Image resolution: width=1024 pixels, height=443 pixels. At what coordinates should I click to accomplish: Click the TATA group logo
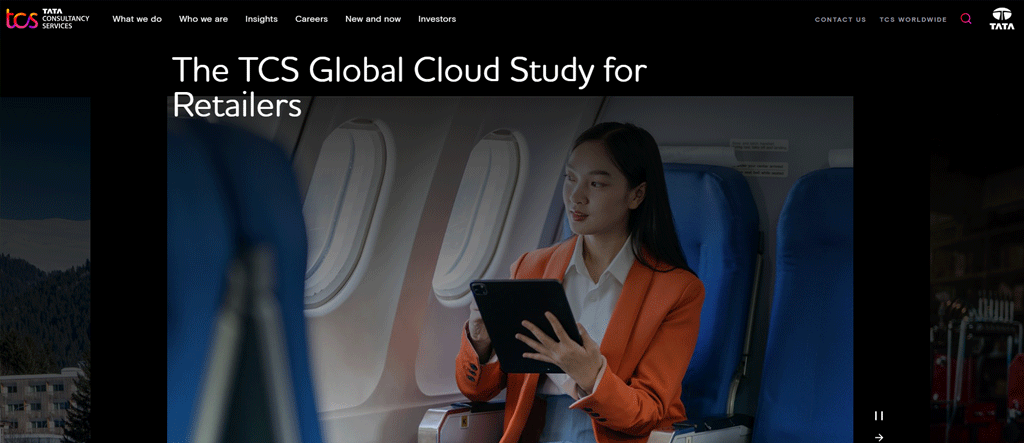[x=1002, y=19]
